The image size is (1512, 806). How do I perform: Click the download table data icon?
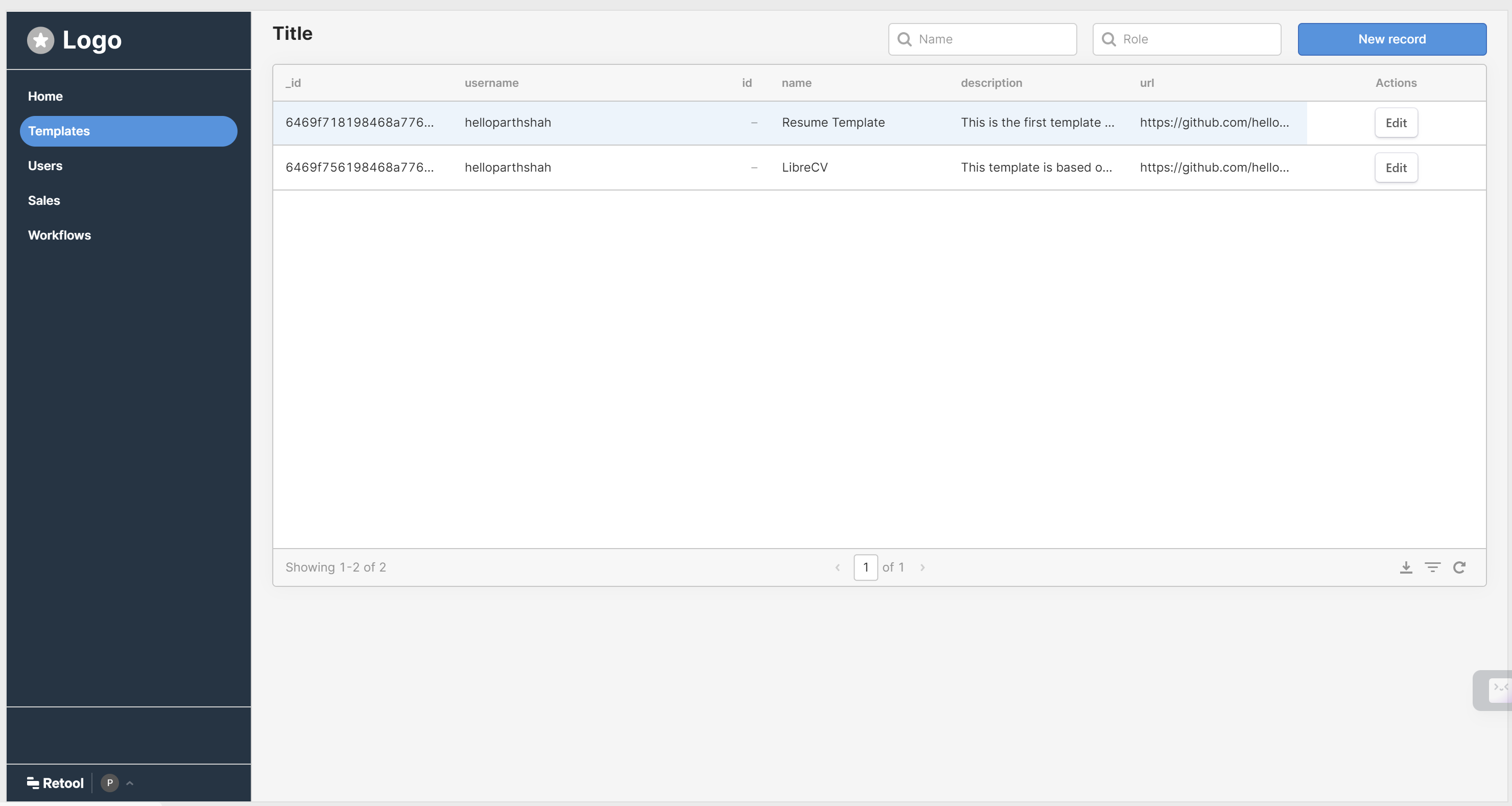[1406, 567]
